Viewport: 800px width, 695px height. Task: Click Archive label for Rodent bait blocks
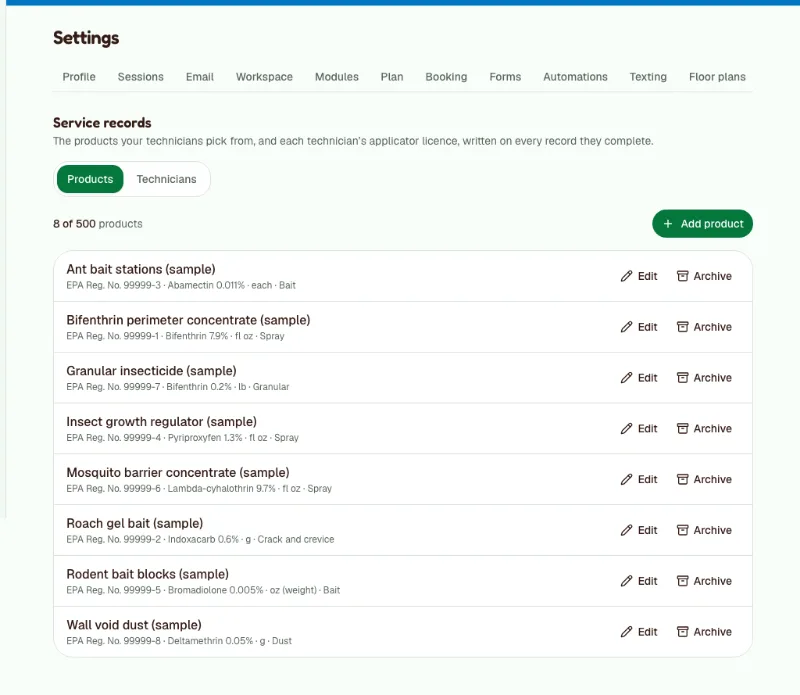[712, 581]
